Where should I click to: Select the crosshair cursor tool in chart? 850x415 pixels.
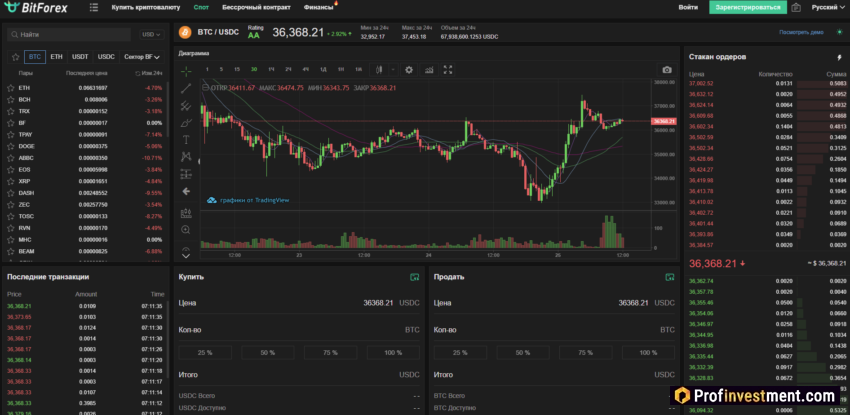(x=186, y=71)
